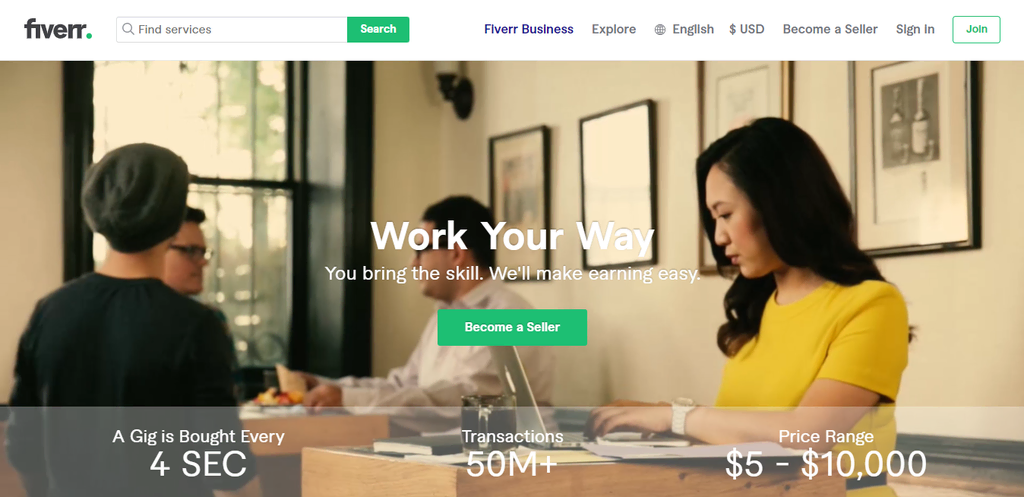Open the Fiverr Business link
This screenshot has width=1024, height=497.
(x=528, y=29)
